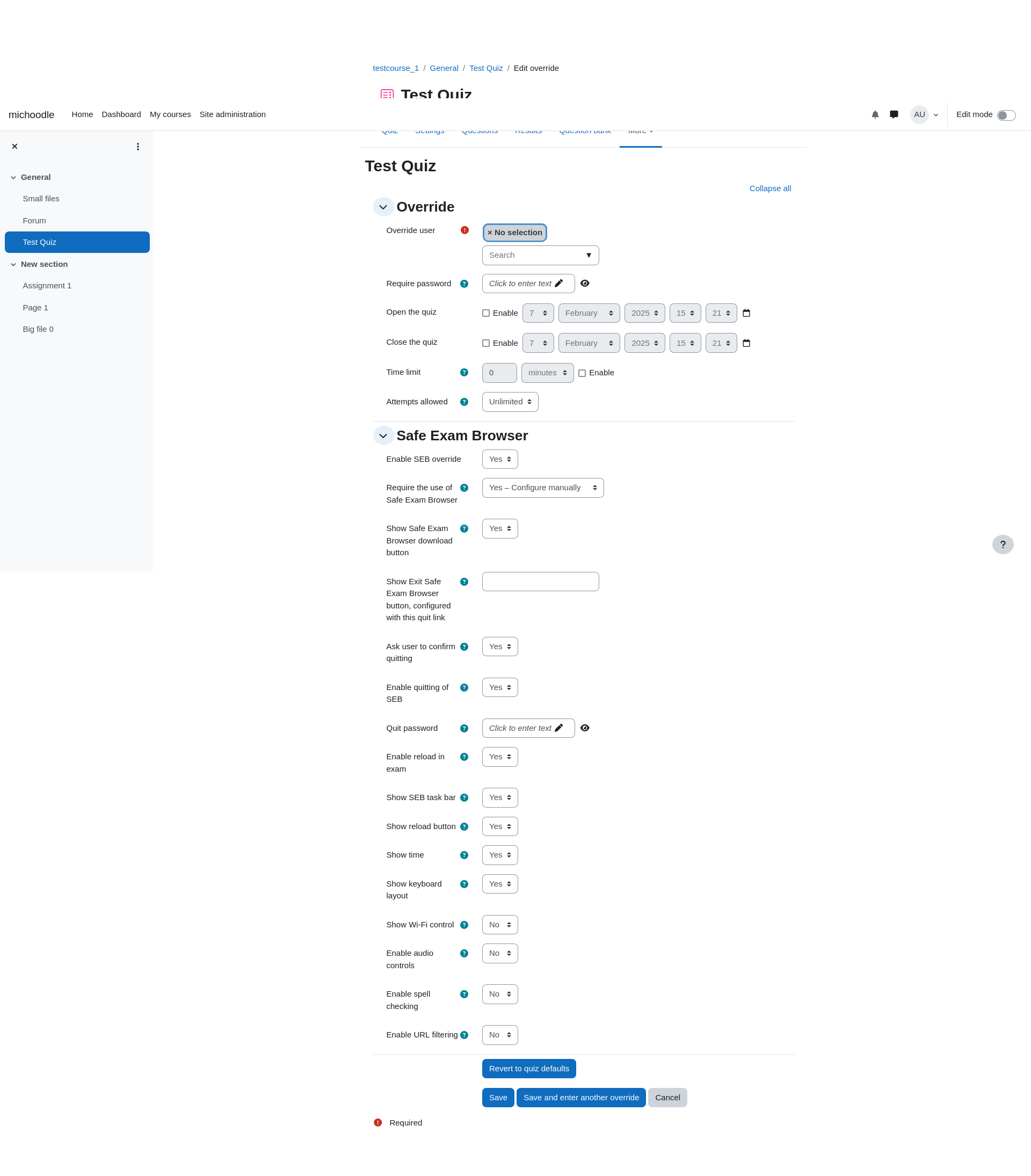1031x1176 pixels.
Task: Open help for Show Safe Exam Browser download button
Action: tap(464, 529)
